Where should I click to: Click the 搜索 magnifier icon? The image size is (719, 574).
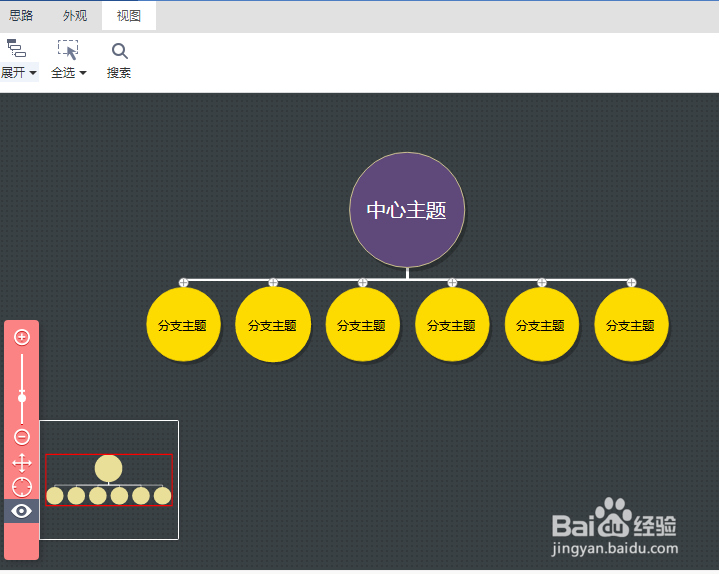point(120,51)
